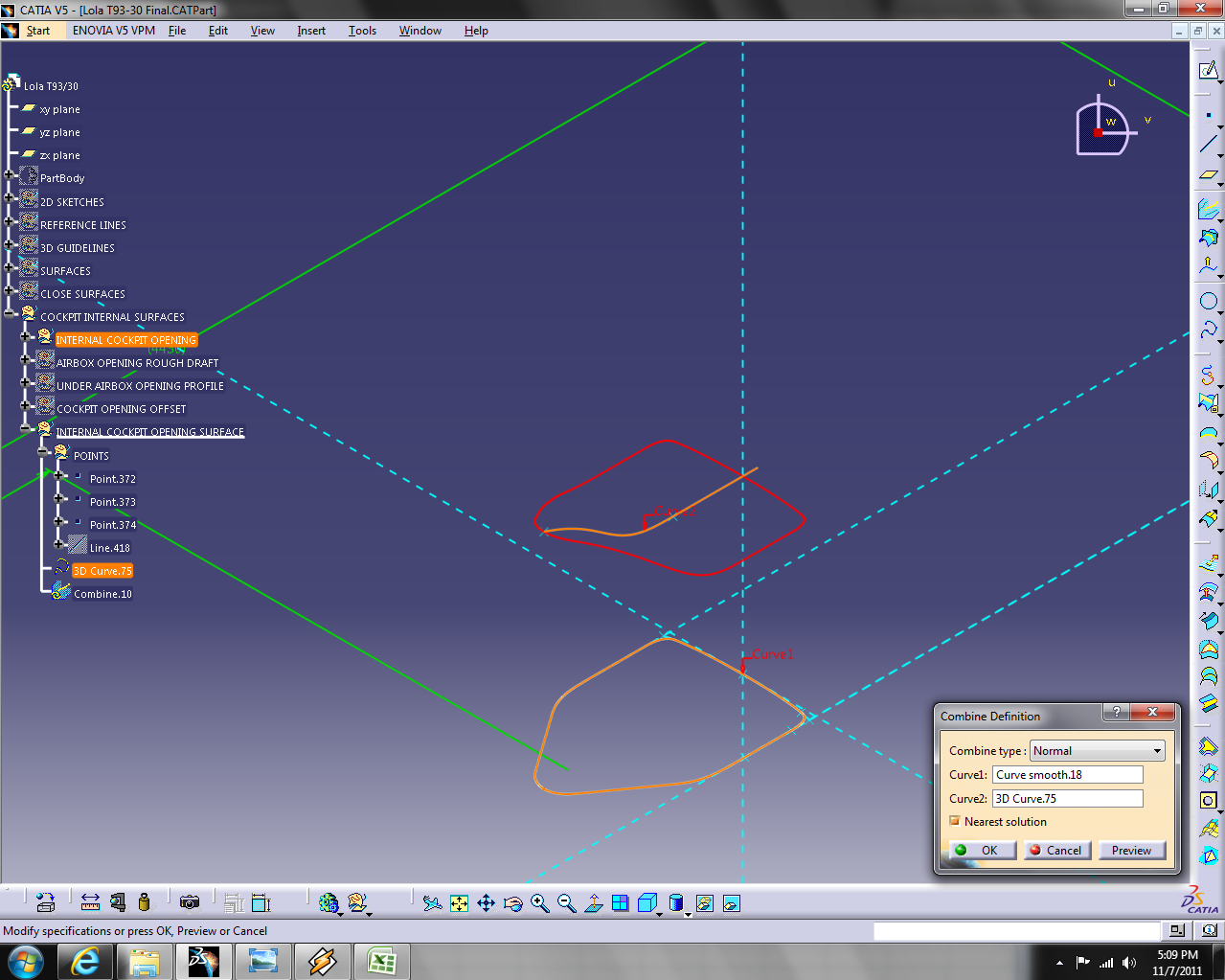Click the Measure Inertia weight icon
The height and width of the screenshot is (980, 1225).
144,902
